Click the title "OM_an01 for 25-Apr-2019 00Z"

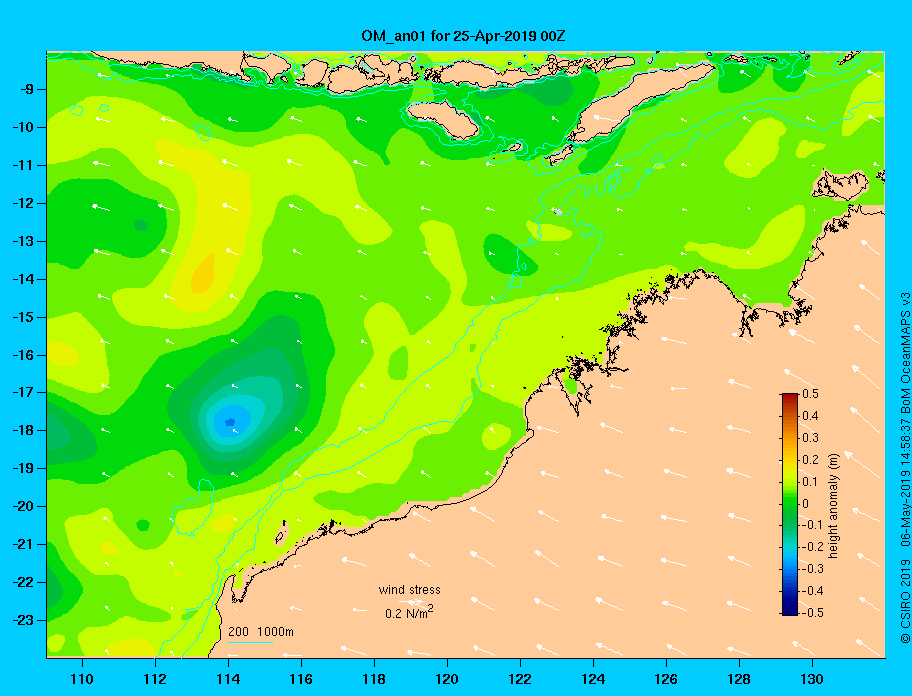pyautogui.click(x=463, y=36)
